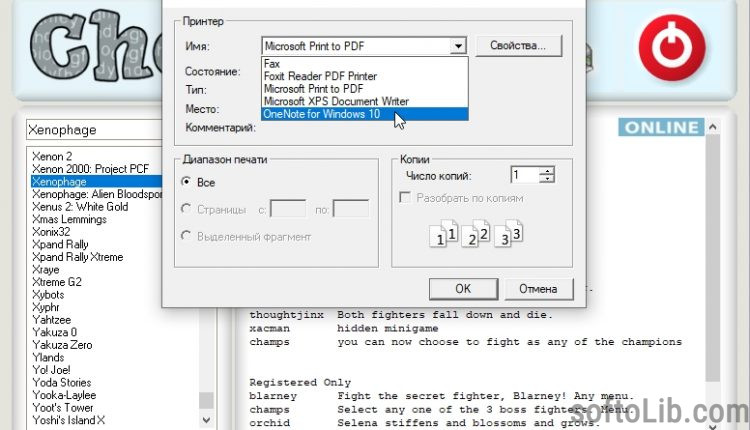The height and width of the screenshot is (430, 750).
Task: Click the game list scrollbar thumb
Action: click(206, 400)
